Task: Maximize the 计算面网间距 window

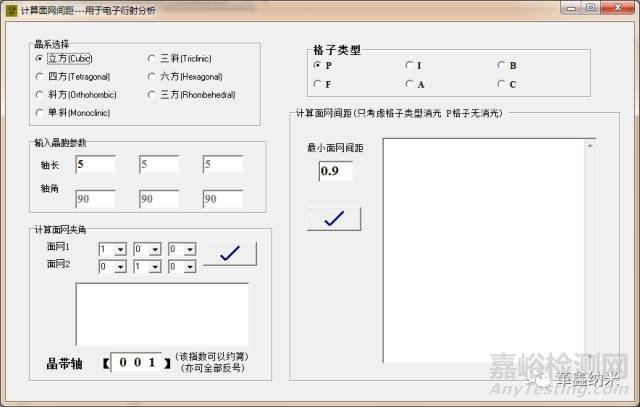Action: click(x=591, y=8)
